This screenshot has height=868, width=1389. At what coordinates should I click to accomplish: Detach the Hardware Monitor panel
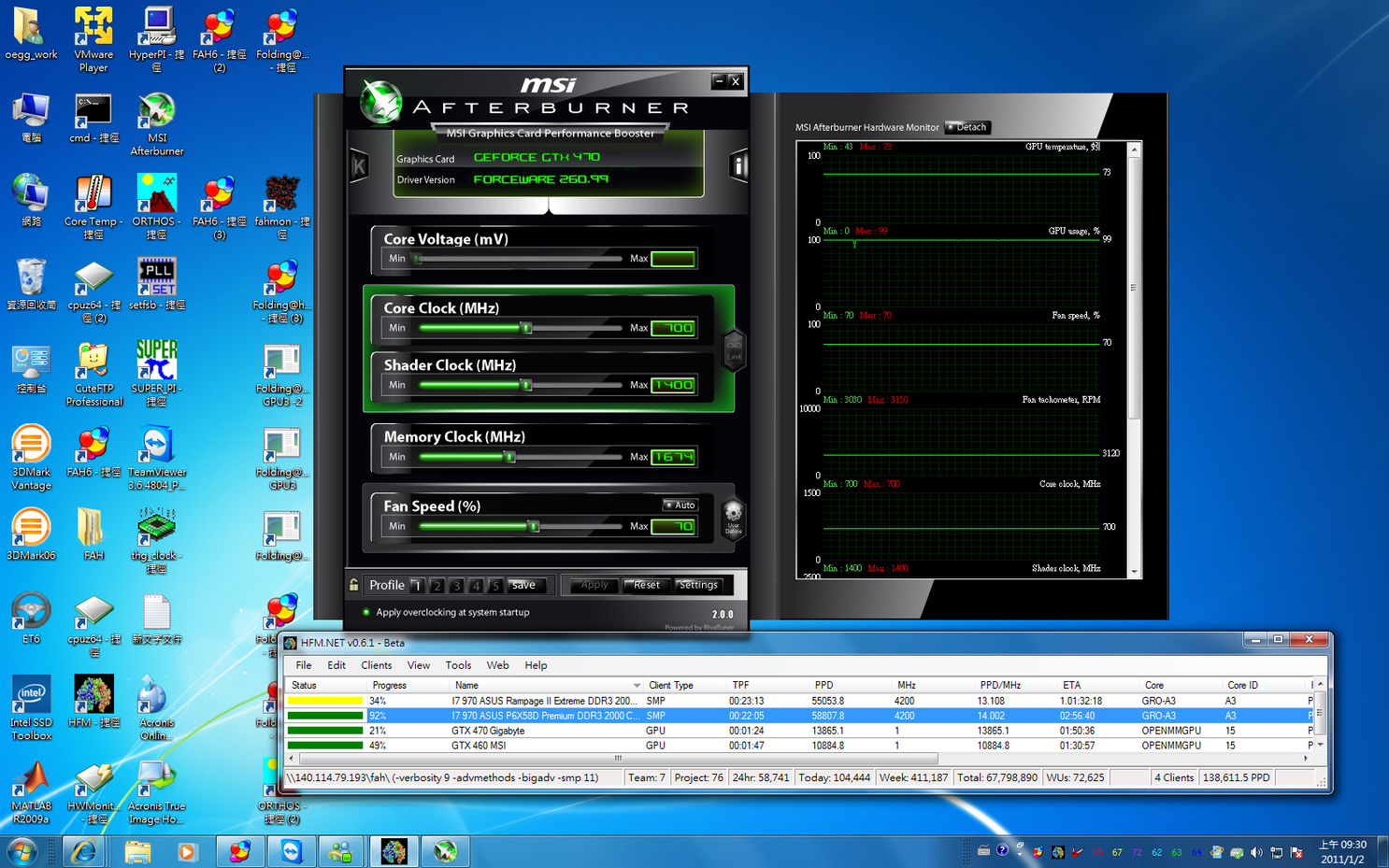click(967, 127)
